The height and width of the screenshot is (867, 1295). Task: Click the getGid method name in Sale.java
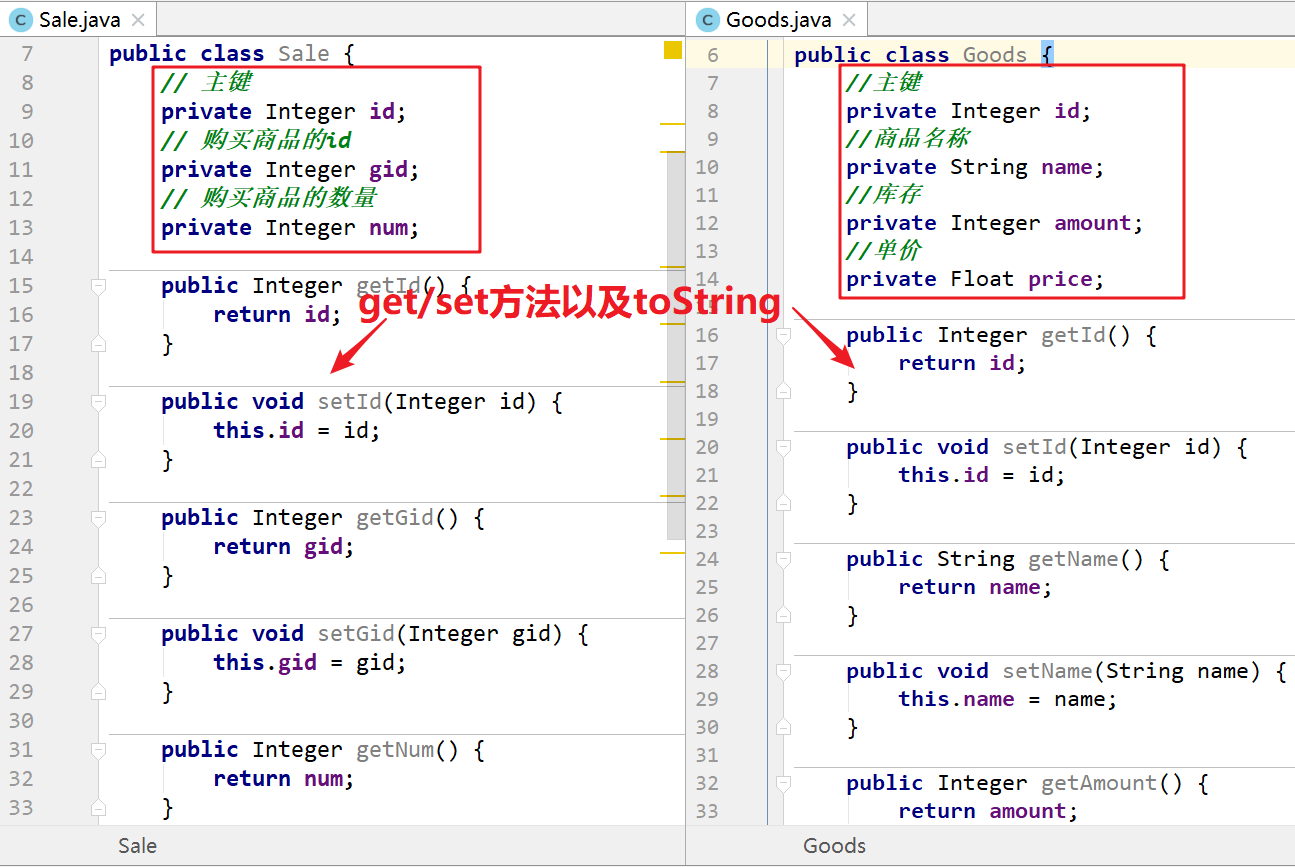point(395,518)
